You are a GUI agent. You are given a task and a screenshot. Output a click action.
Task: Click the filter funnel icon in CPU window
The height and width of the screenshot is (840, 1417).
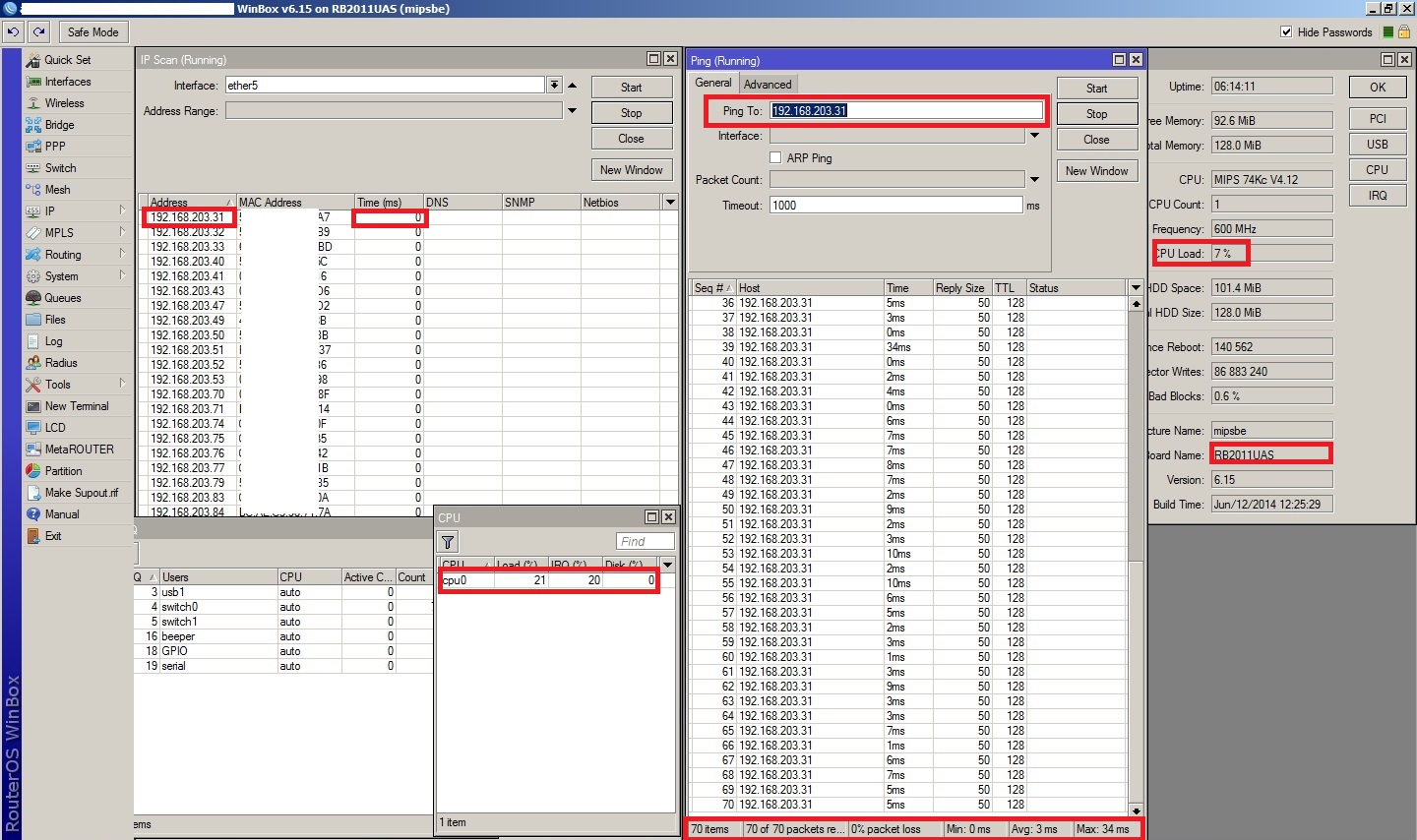(448, 542)
